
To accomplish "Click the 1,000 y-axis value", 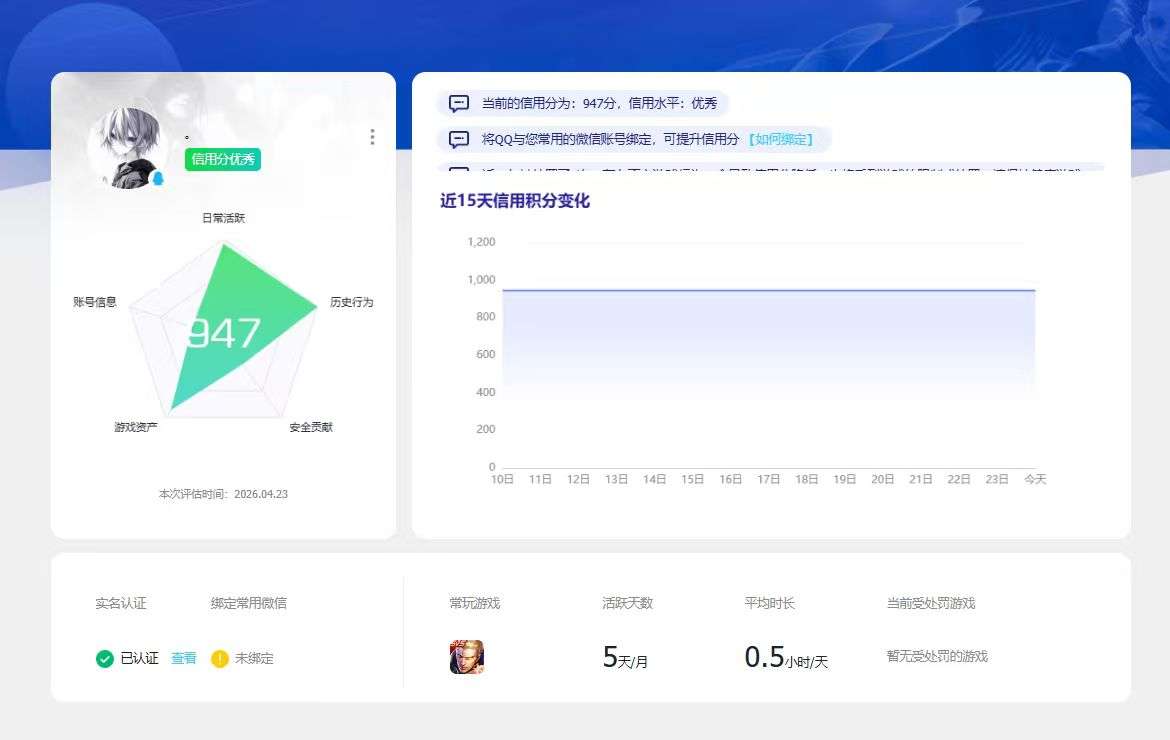I will [481, 280].
